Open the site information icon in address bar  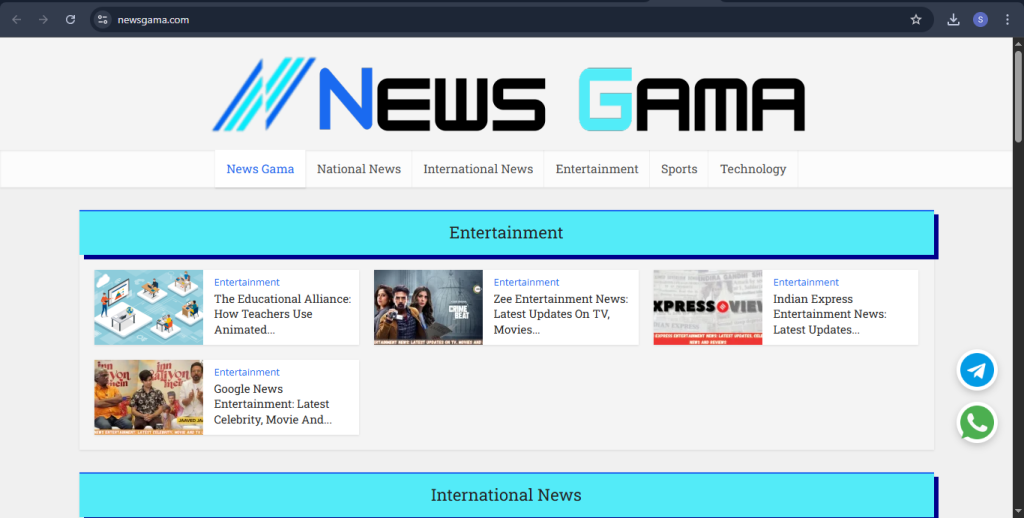point(103,20)
